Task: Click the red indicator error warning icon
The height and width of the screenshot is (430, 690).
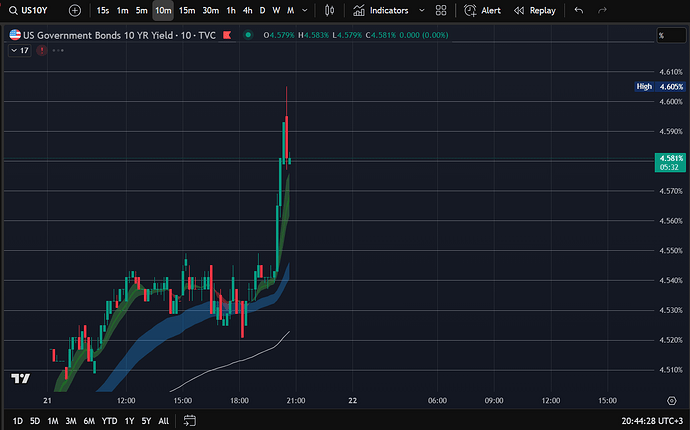Action: (42, 51)
